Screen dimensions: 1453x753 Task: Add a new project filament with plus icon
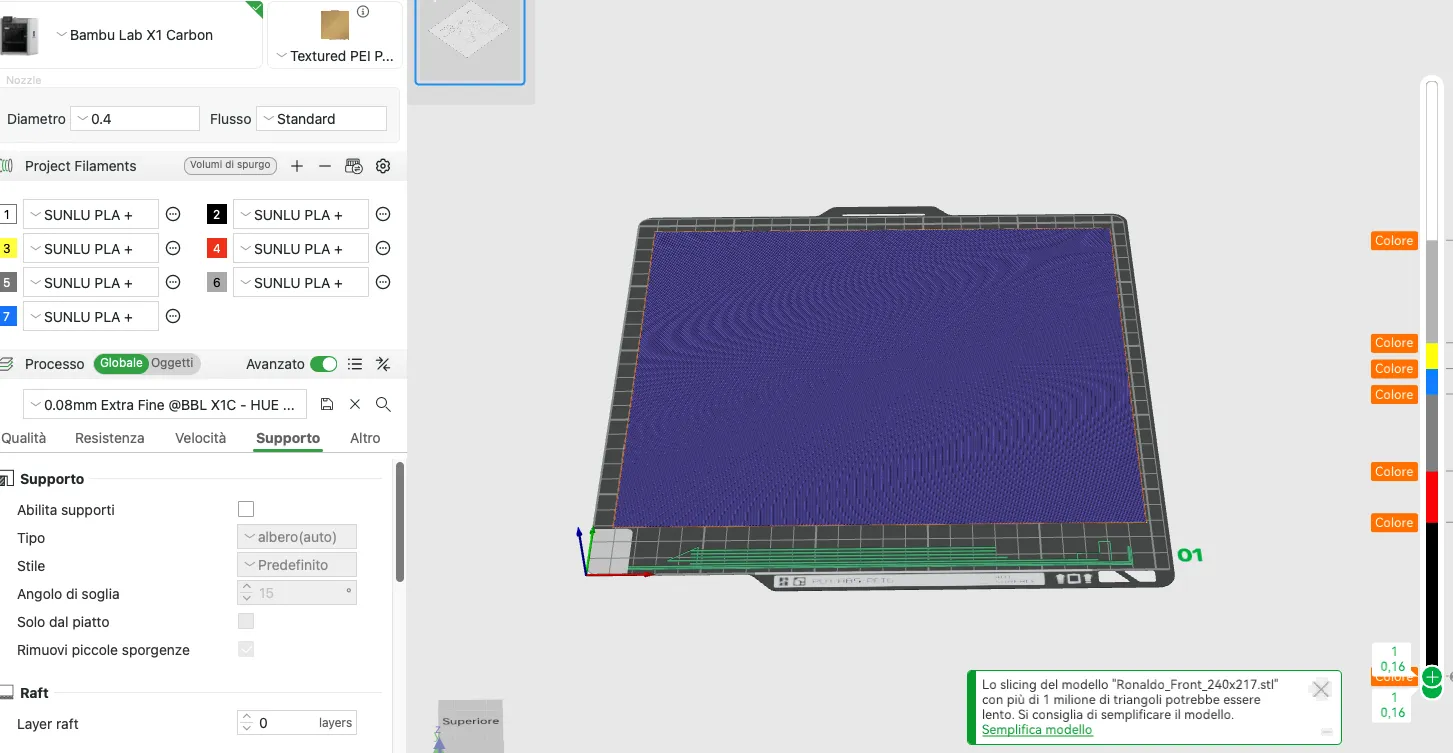point(297,166)
